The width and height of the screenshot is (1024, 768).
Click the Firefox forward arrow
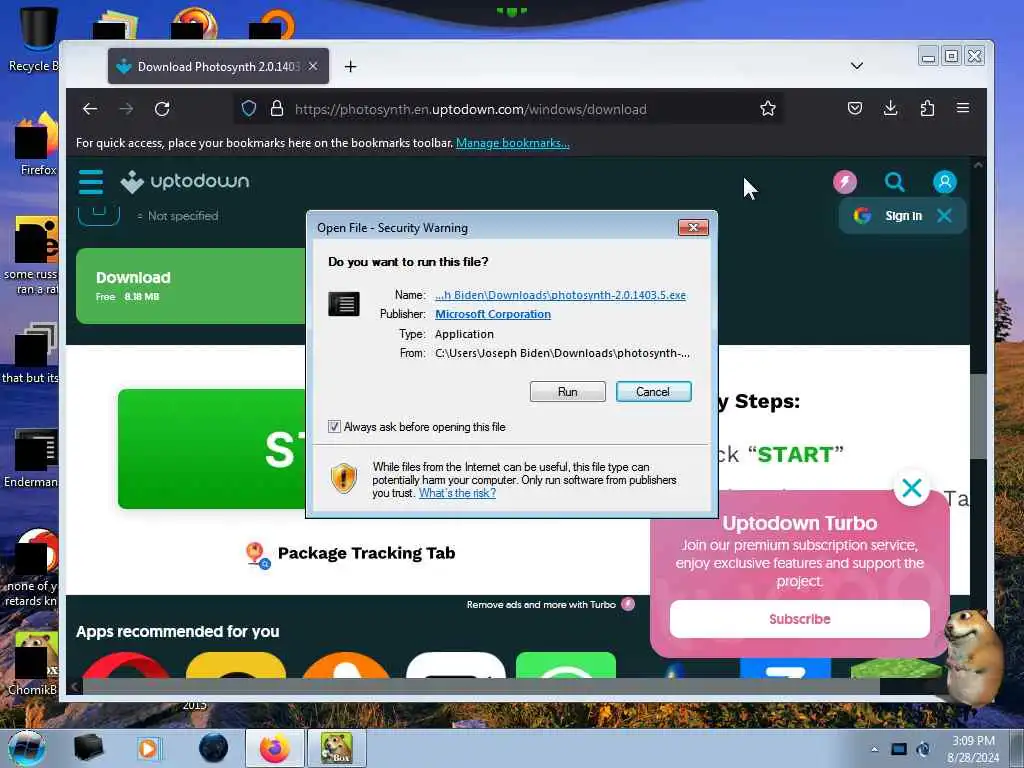[x=127, y=109]
